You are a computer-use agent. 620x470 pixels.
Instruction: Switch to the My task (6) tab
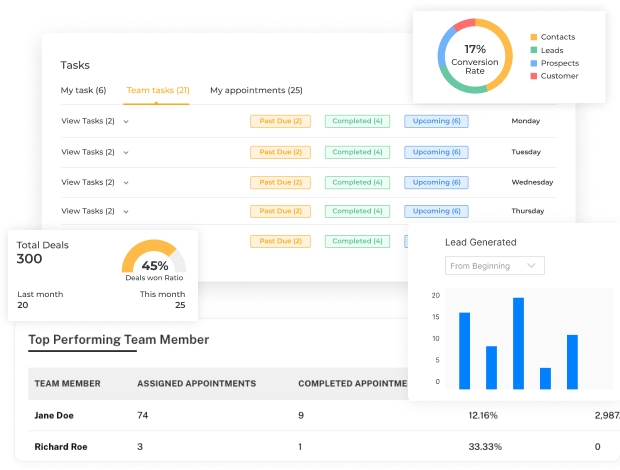83,90
